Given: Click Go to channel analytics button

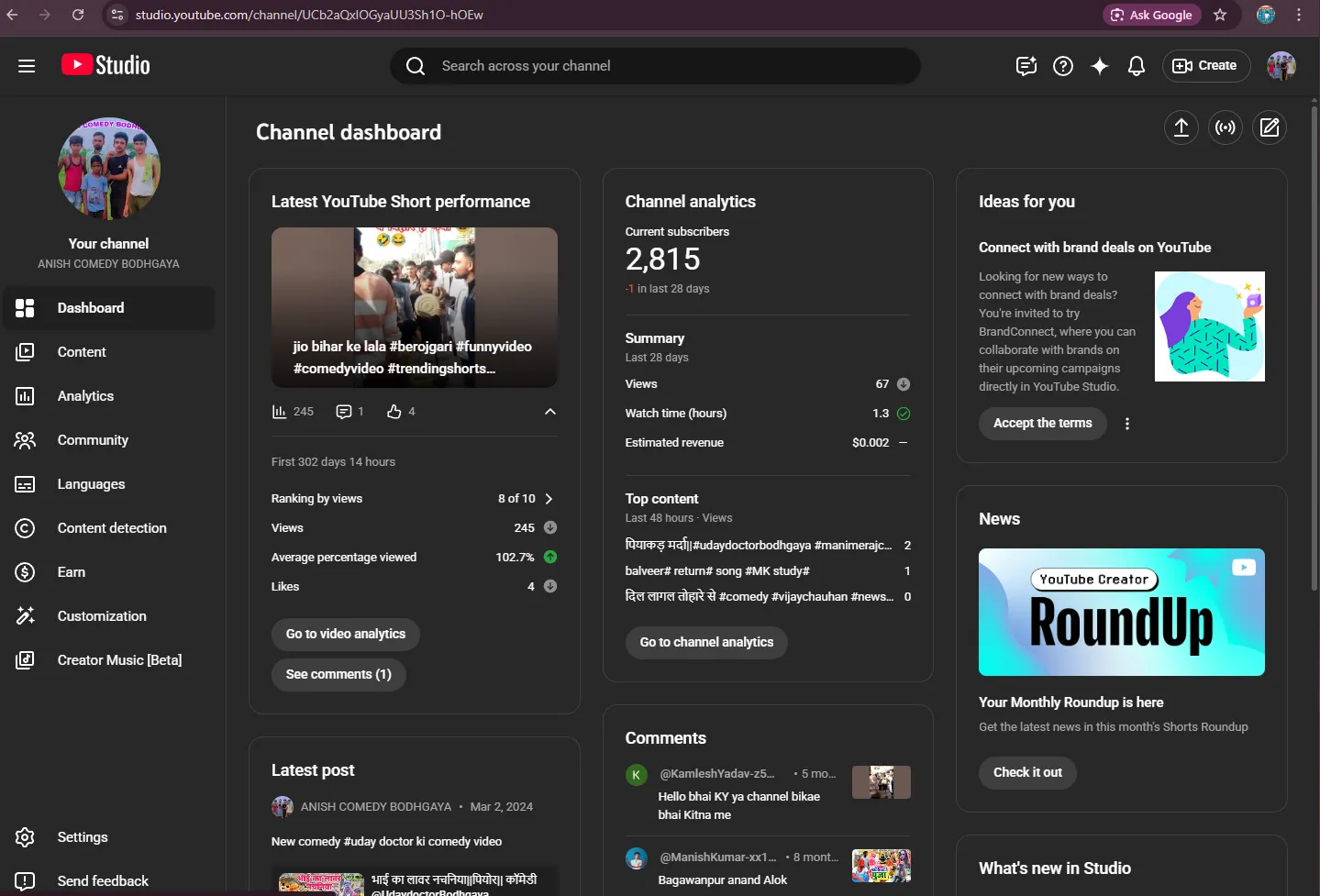Looking at the screenshot, I should (706, 643).
